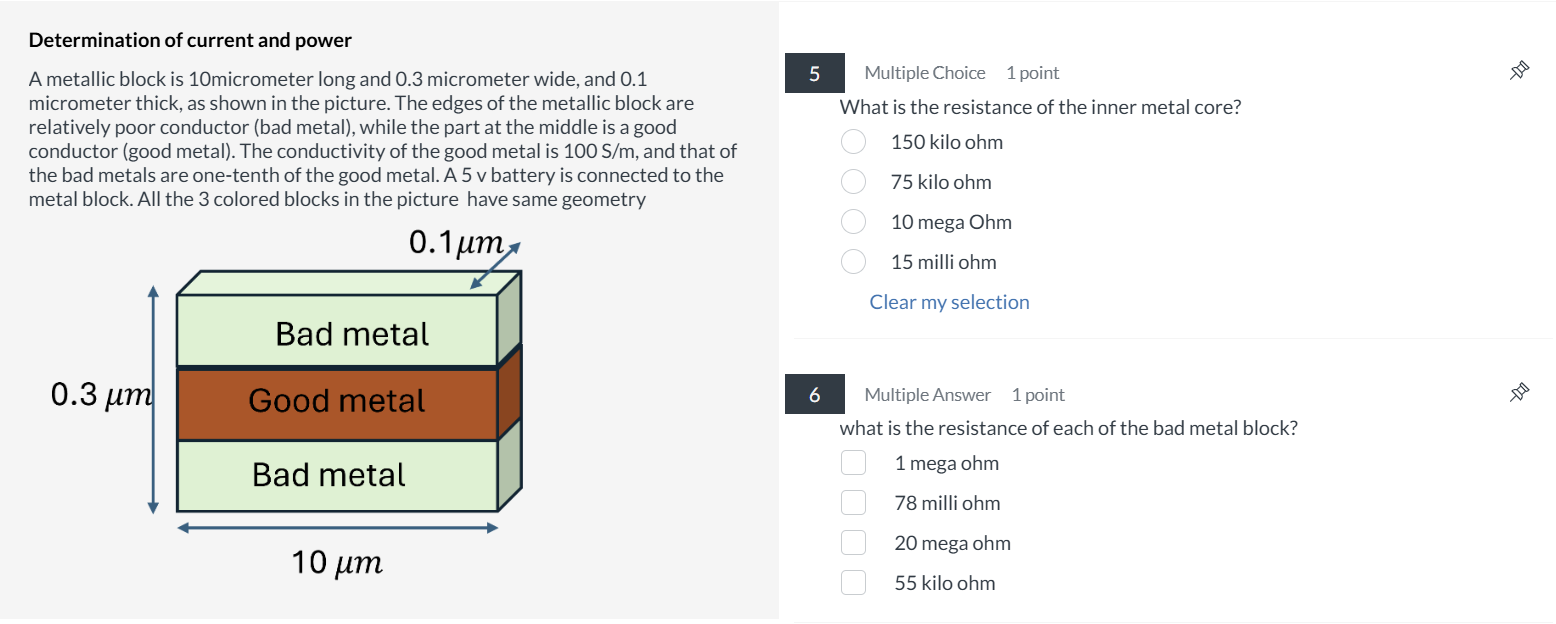Check the 1 mega ohm checkbox
Image resolution: width=1556 pixels, height=624 pixels.
click(853, 462)
